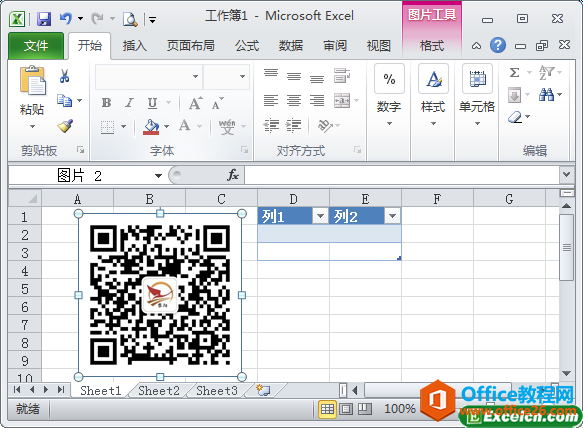Viewport: 583px width, 428px height.
Task: Switch to the Sheet3 worksheet tab
Action: tap(217, 390)
